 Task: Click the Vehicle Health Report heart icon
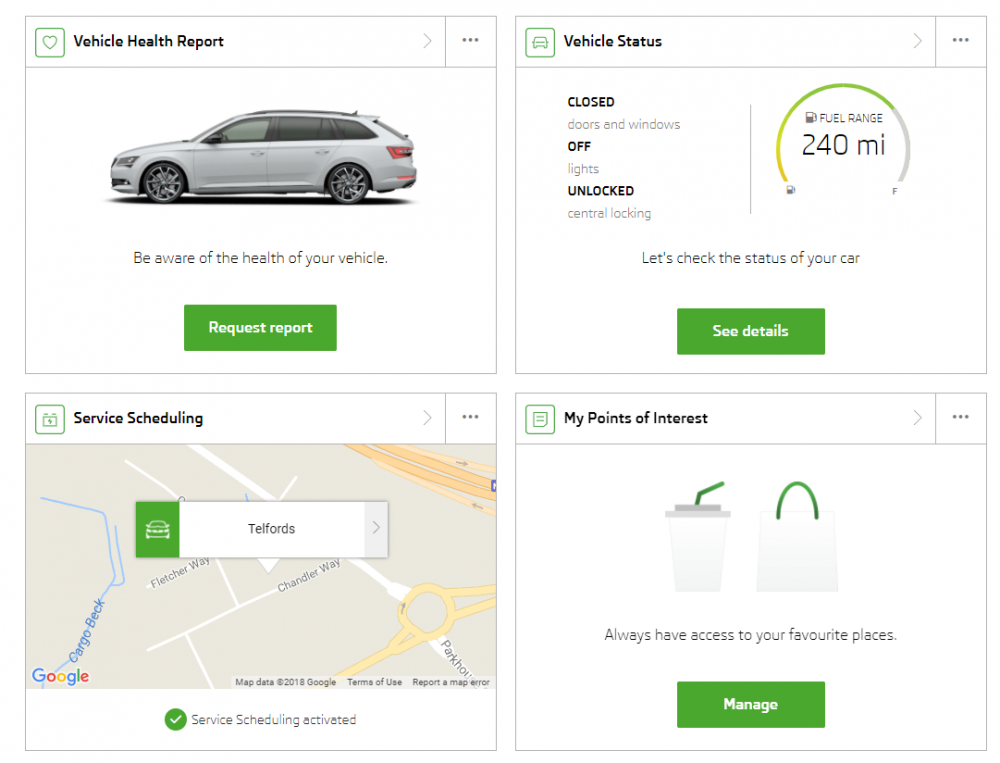pyautogui.click(x=50, y=42)
